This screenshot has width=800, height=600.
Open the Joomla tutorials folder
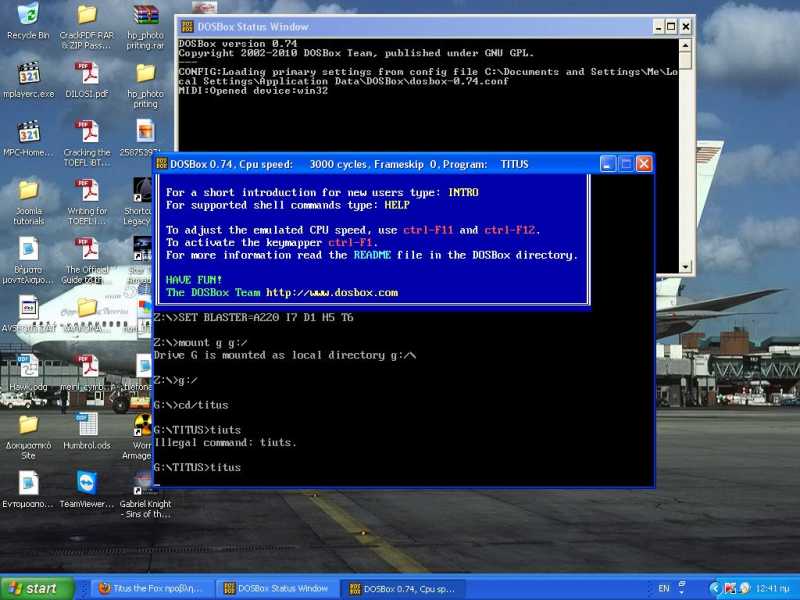(x=28, y=191)
